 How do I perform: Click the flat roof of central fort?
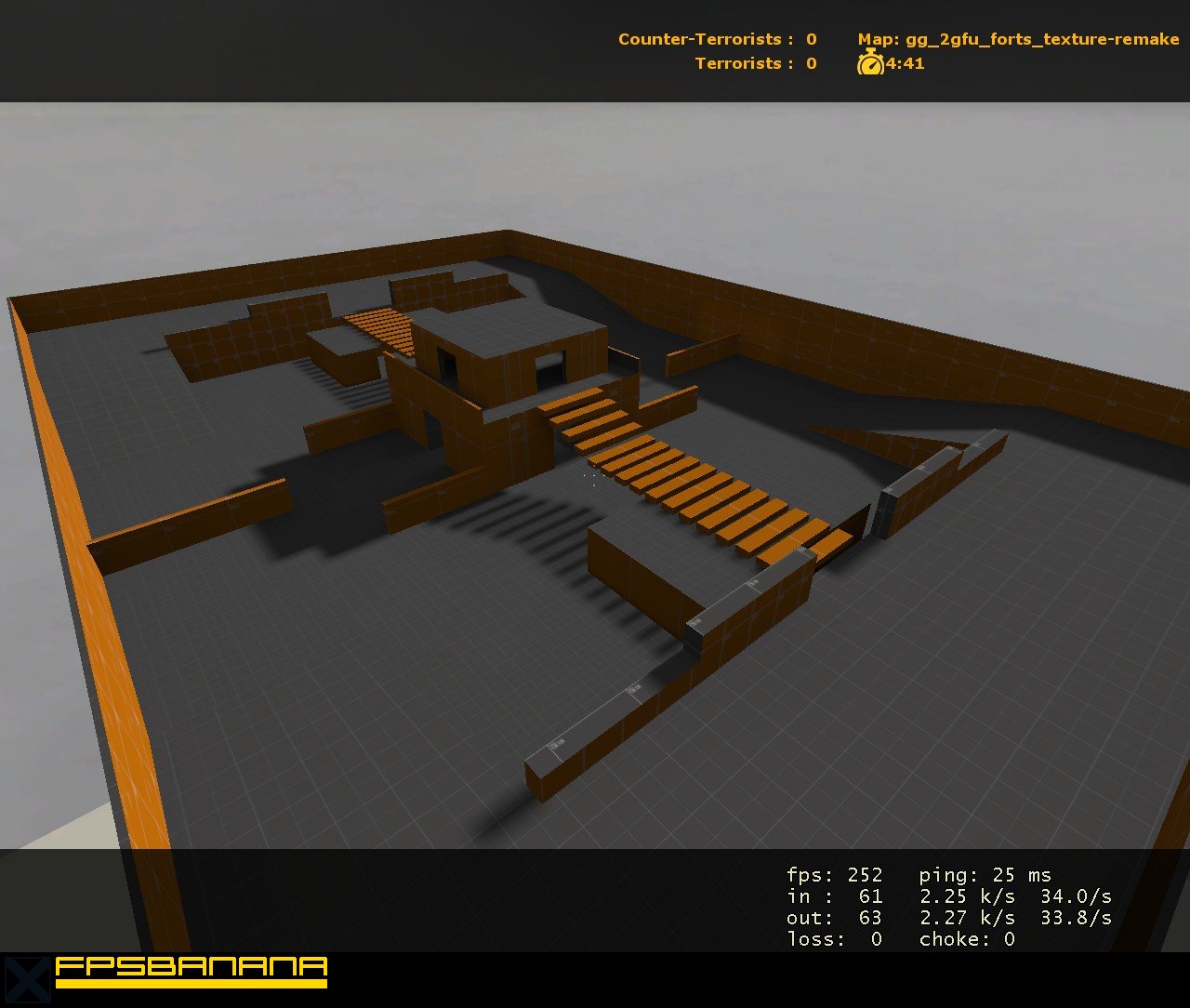(509, 323)
